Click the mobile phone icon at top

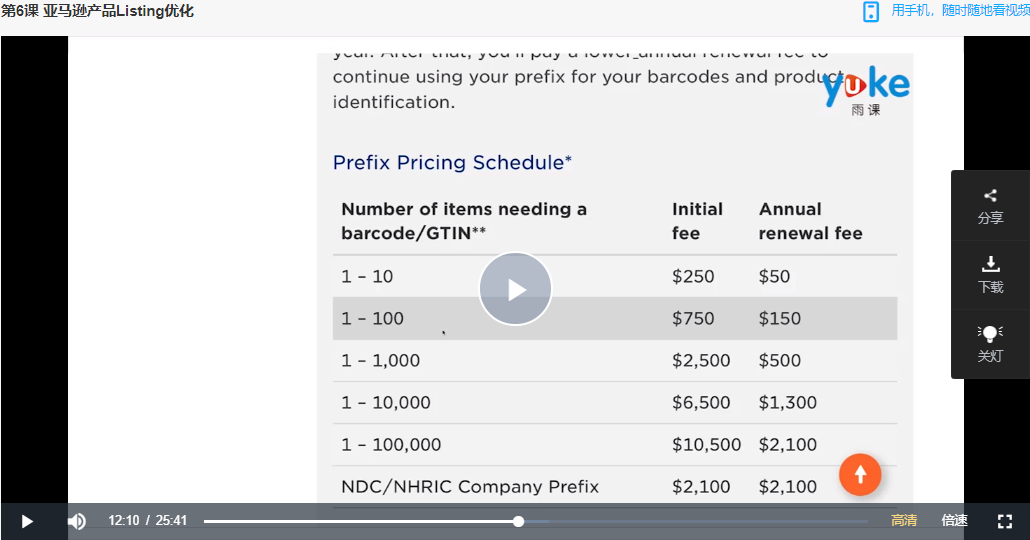871,12
